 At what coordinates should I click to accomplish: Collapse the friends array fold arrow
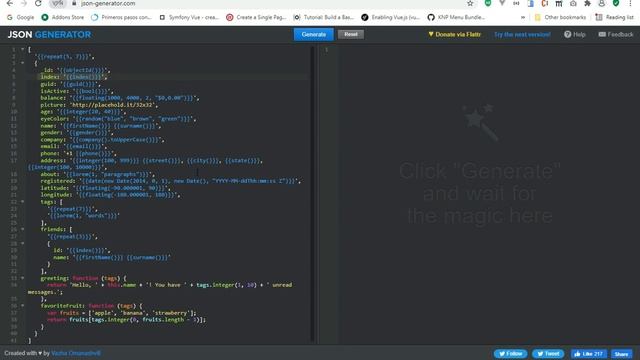(x=22, y=229)
